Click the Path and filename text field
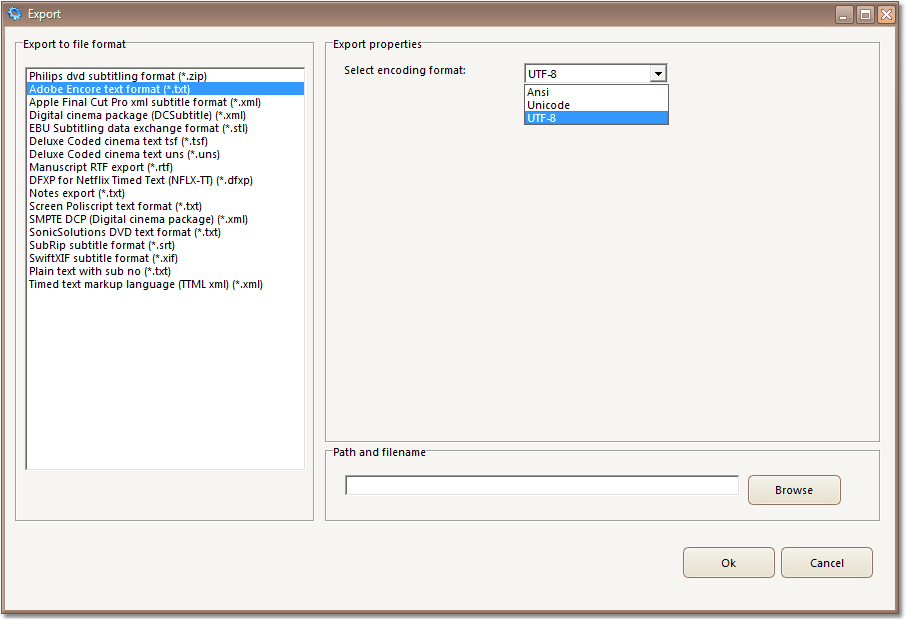This screenshot has height=621, width=906. pos(541,486)
